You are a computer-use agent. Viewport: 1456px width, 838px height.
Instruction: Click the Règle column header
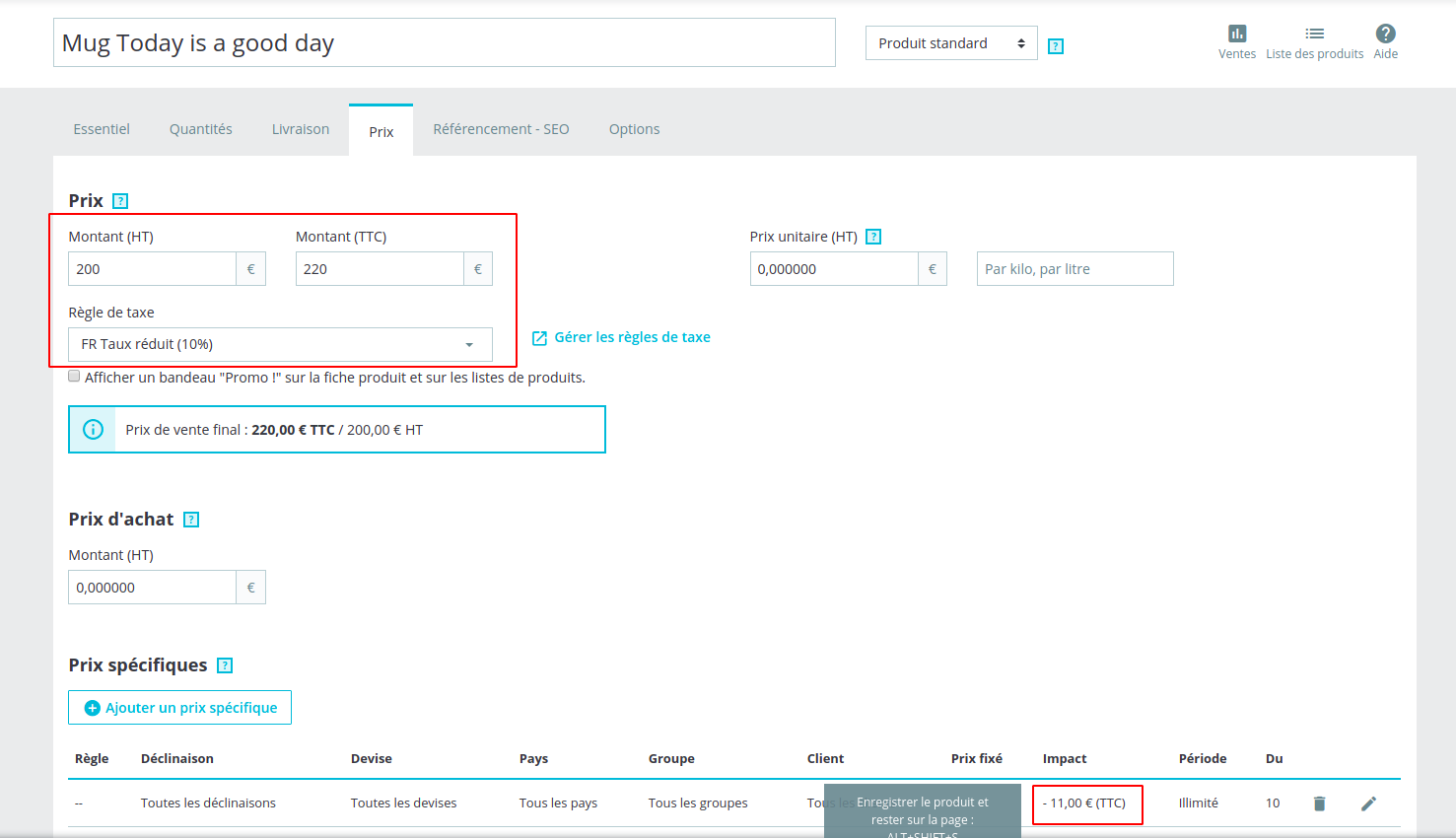[x=92, y=758]
